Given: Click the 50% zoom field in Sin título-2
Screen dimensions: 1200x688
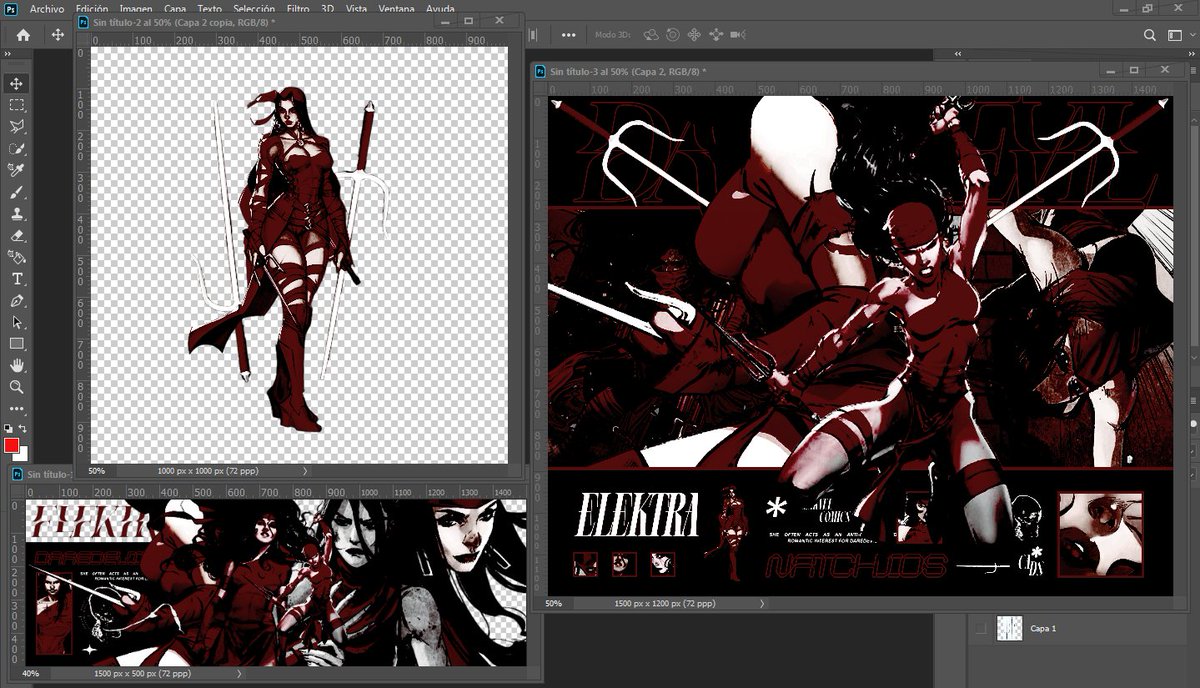Looking at the screenshot, I should click(x=97, y=470).
